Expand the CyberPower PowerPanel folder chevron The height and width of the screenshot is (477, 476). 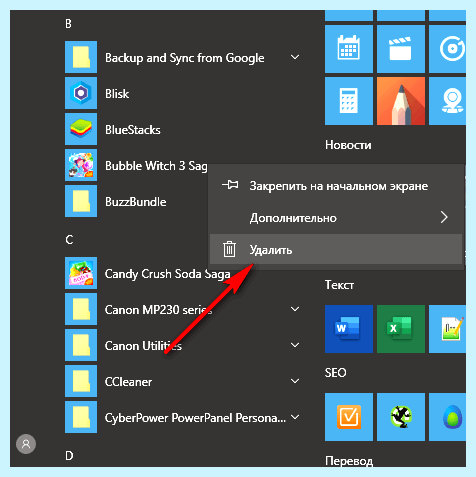click(x=295, y=417)
